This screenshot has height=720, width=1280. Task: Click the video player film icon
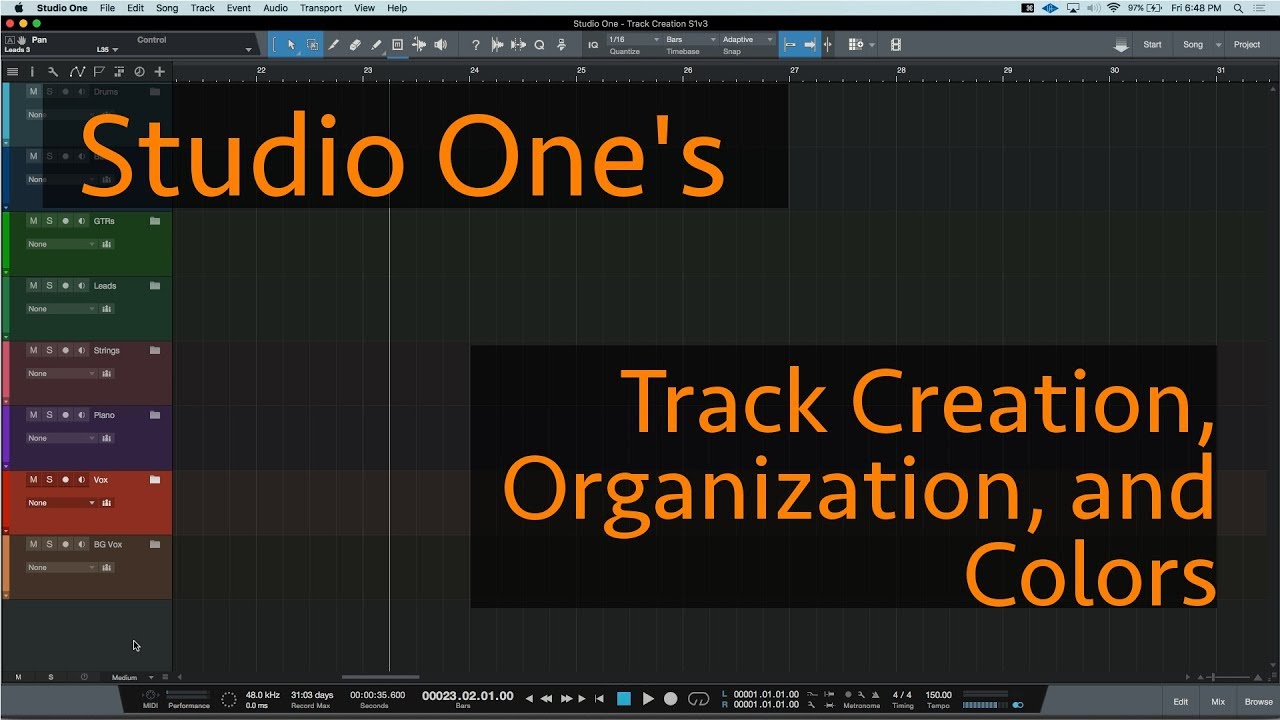[x=895, y=45]
